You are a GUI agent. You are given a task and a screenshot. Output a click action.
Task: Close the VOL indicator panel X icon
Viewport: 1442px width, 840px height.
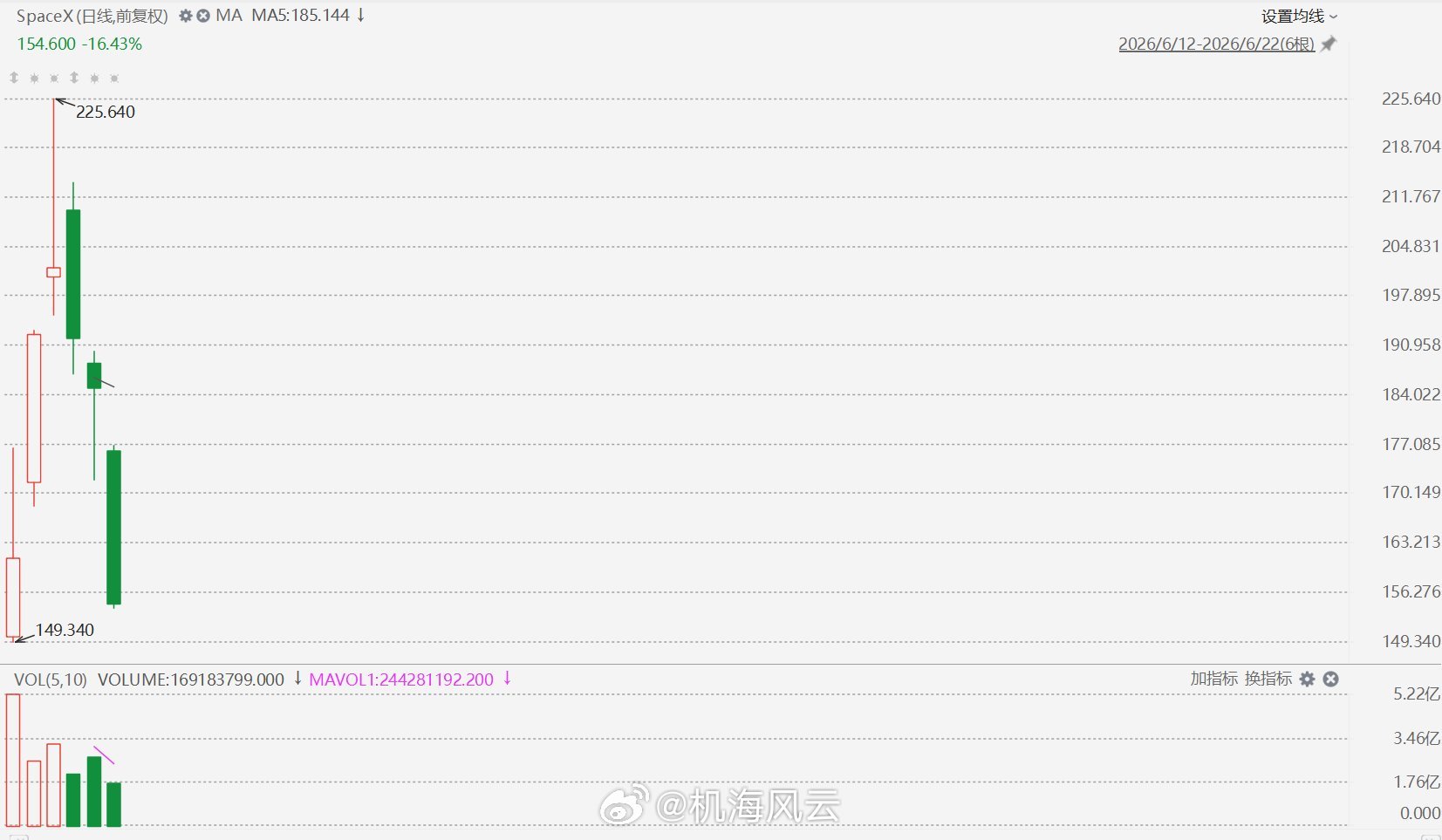(1330, 679)
